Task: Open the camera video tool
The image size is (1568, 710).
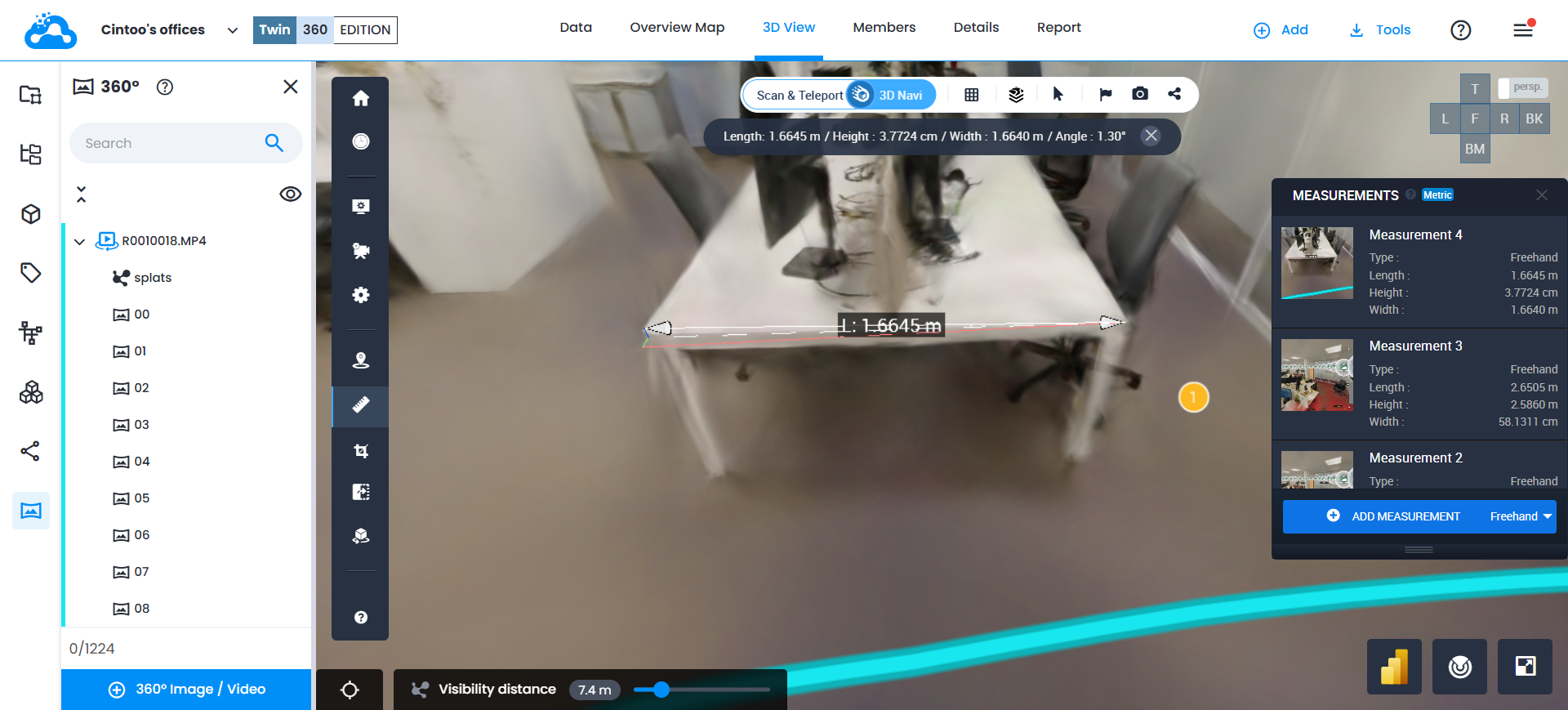Action: coord(360,250)
